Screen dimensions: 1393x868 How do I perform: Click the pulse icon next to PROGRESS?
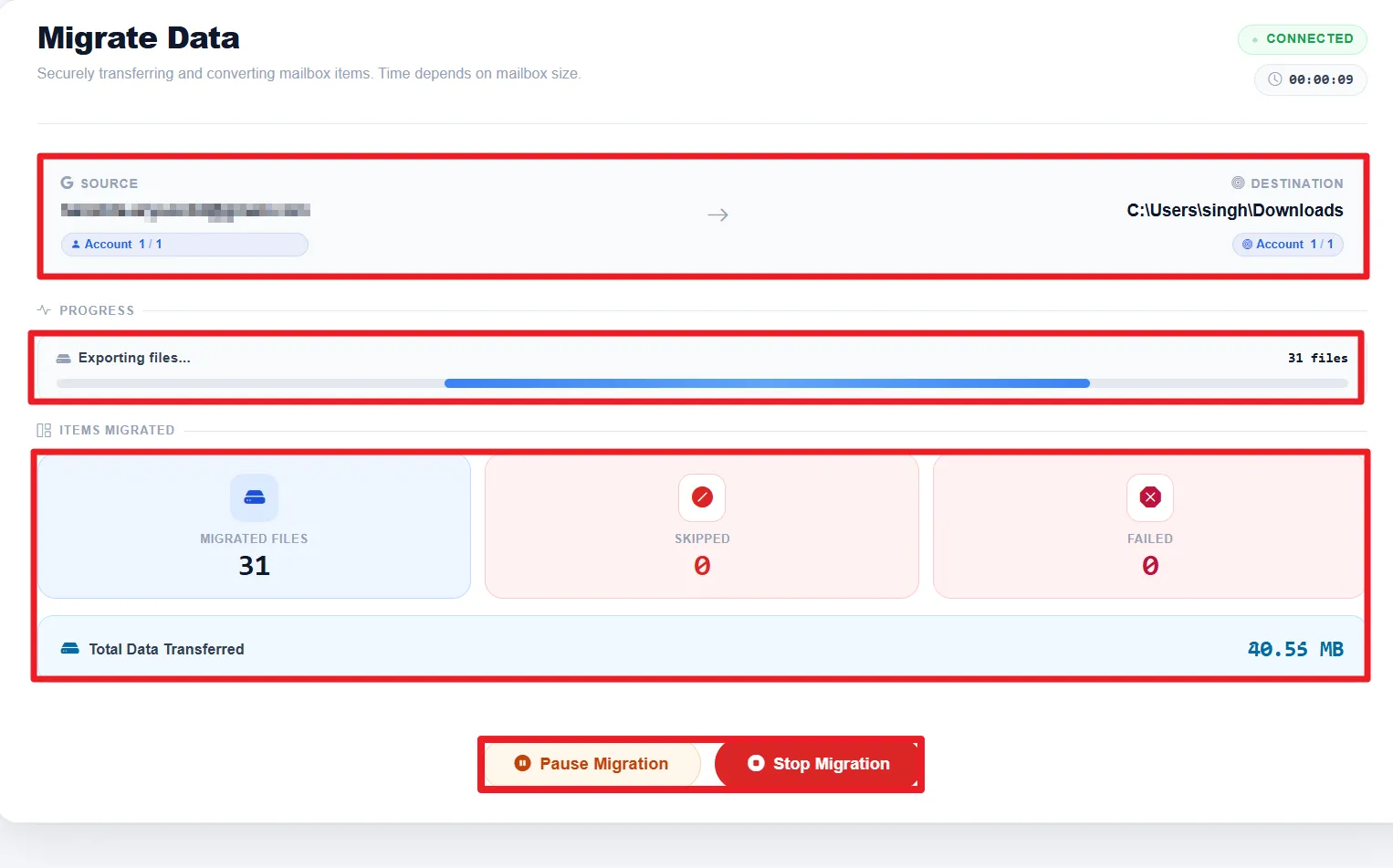point(44,310)
